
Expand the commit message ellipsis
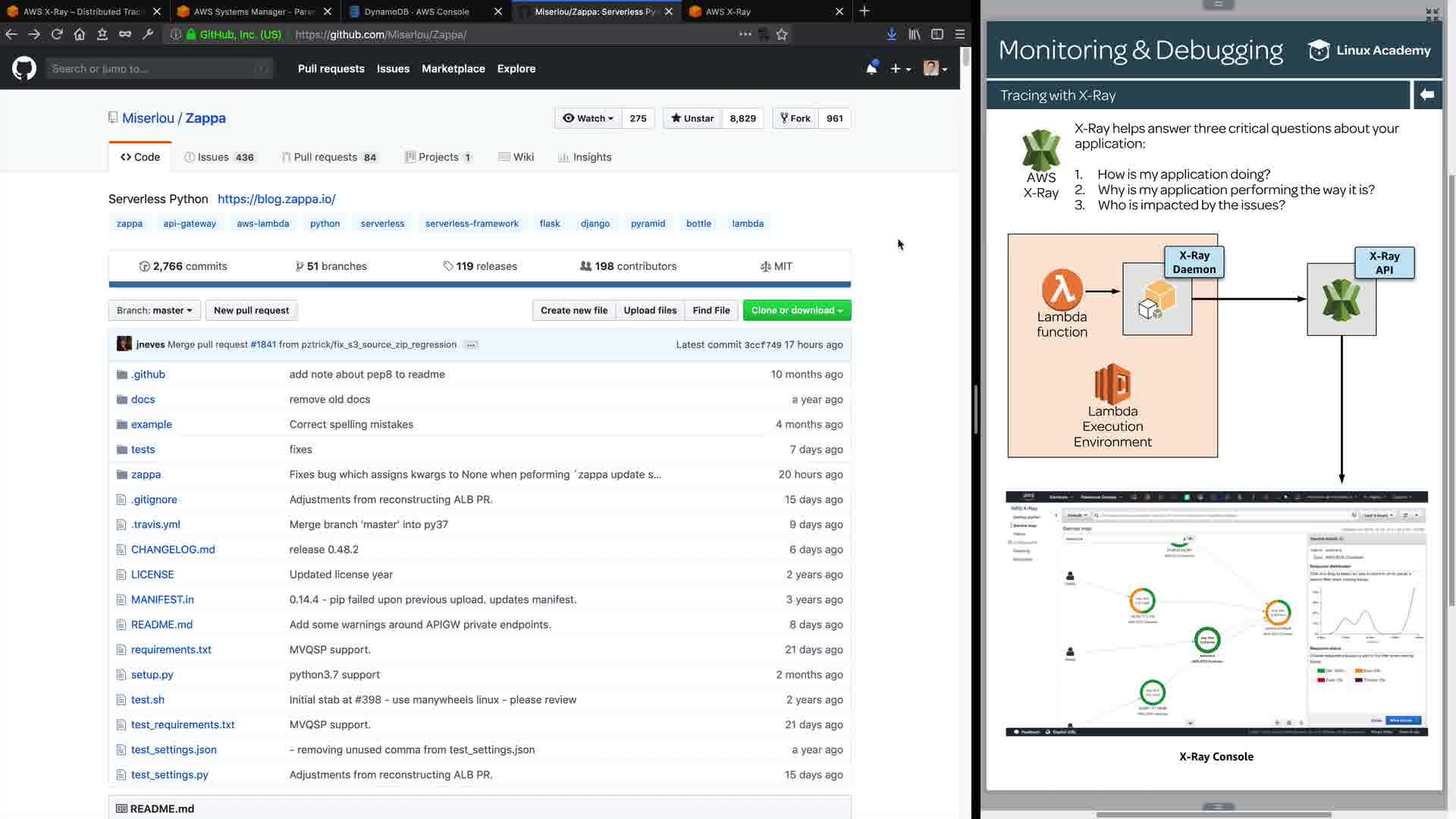tap(471, 345)
